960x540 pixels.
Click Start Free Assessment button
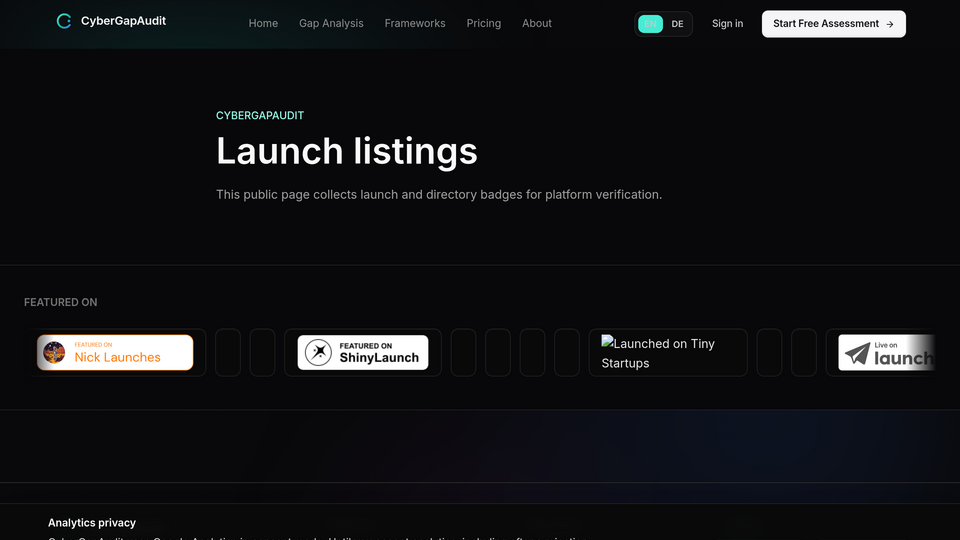point(833,24)
